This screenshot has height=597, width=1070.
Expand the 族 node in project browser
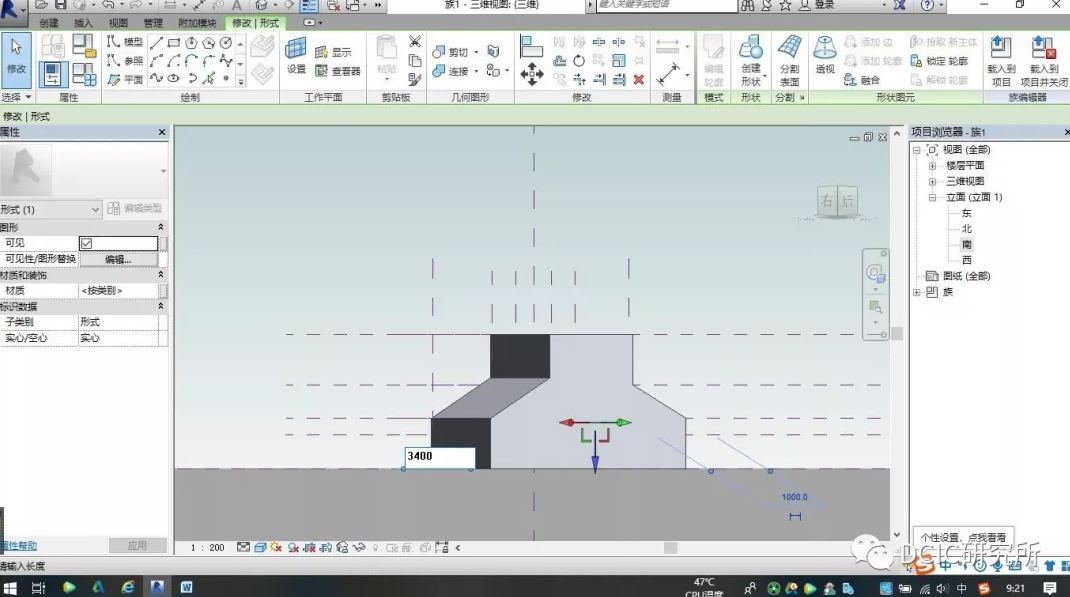[x=917, y=292]
